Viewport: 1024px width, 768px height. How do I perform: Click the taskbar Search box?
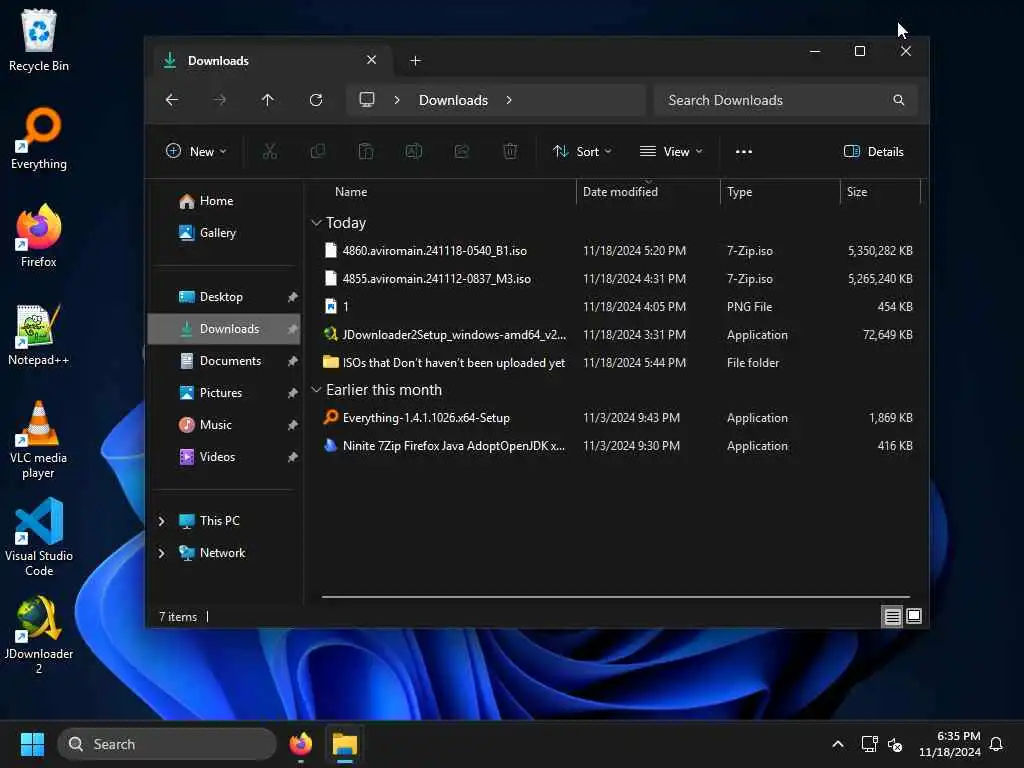(x=167, y=744)
